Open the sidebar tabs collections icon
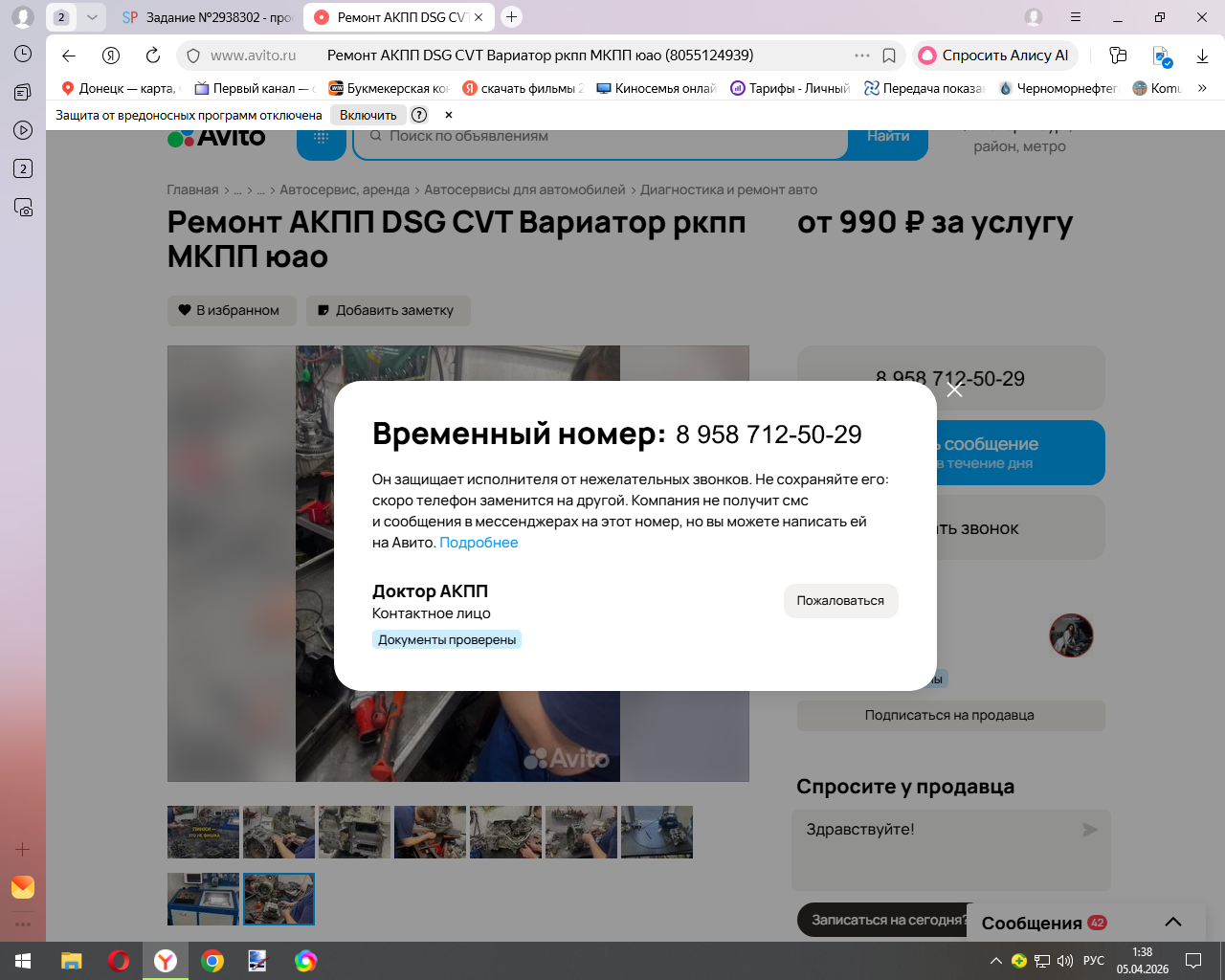The width and height of the screenshot is (1225, 980). point(23,92)
